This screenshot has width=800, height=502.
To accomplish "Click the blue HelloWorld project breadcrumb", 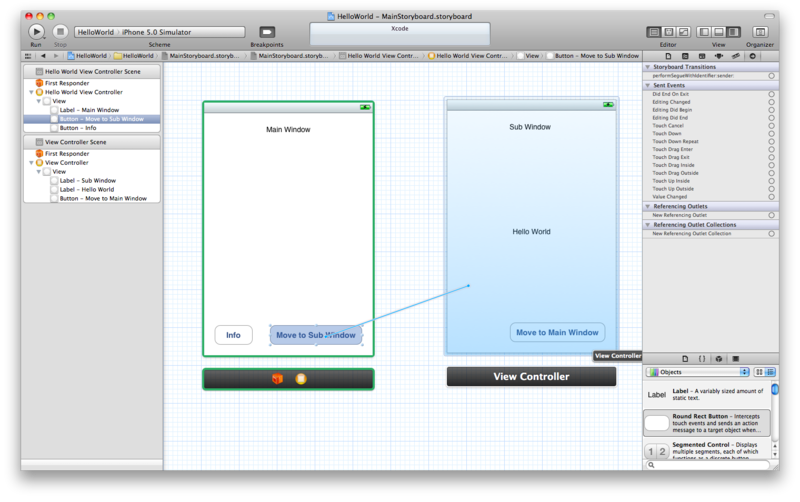I will [x=87, y=56].
